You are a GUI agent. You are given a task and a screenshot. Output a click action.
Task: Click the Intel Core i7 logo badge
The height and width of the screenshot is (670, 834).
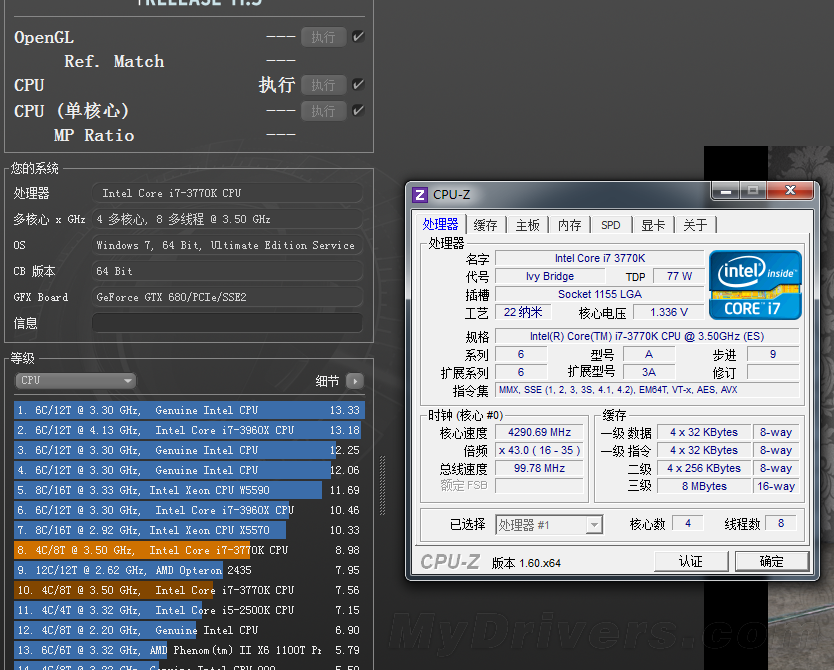755,285
